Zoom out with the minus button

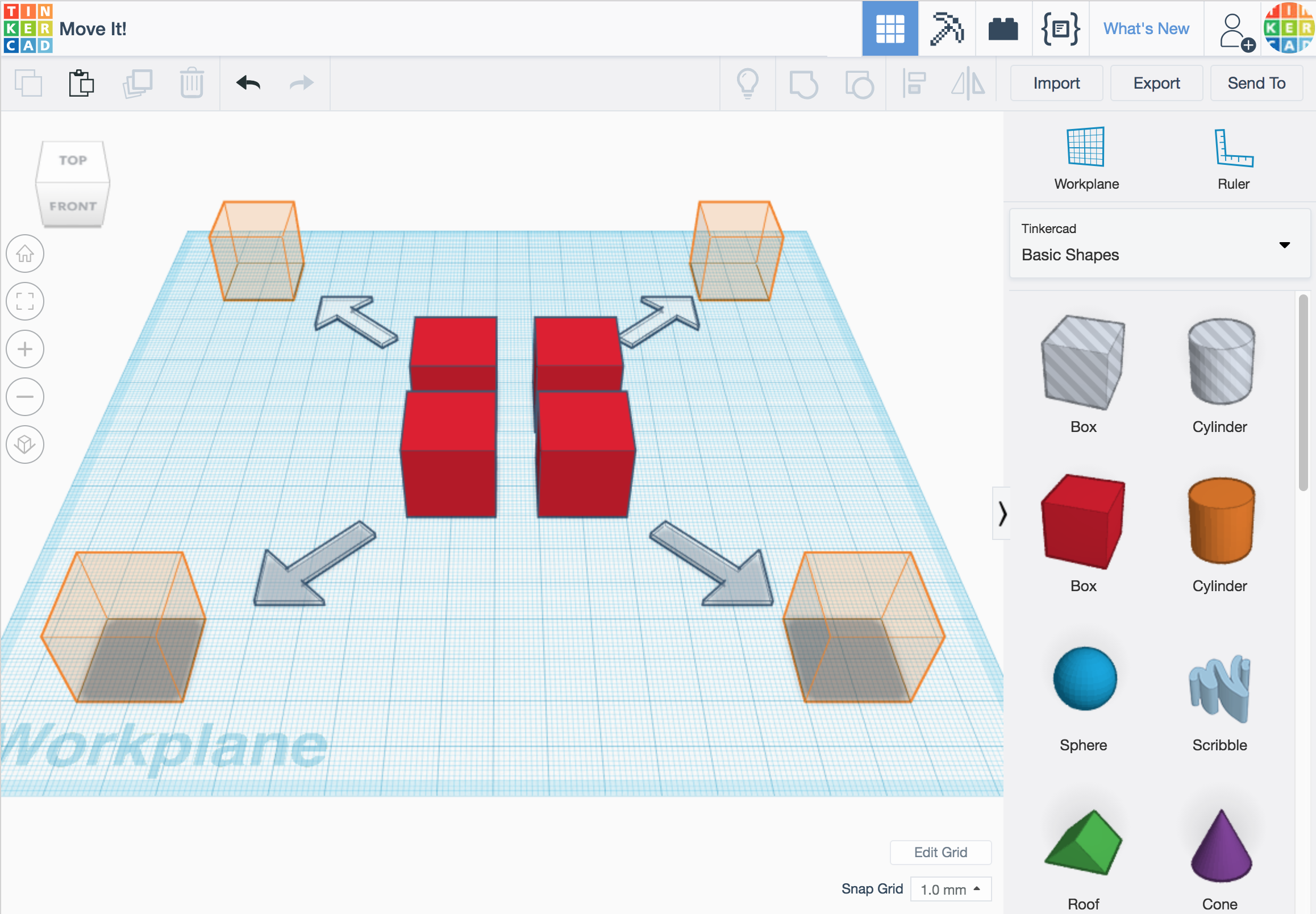pyautogui.click(x=24, y=396)
